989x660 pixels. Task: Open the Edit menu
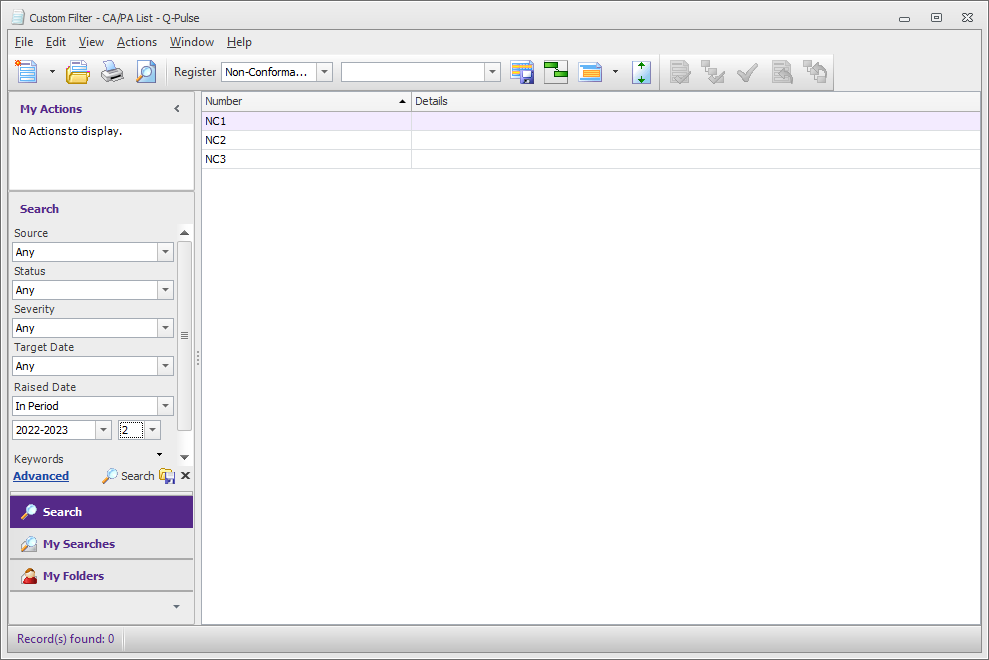pyautogui.click(x=56, y=42)
